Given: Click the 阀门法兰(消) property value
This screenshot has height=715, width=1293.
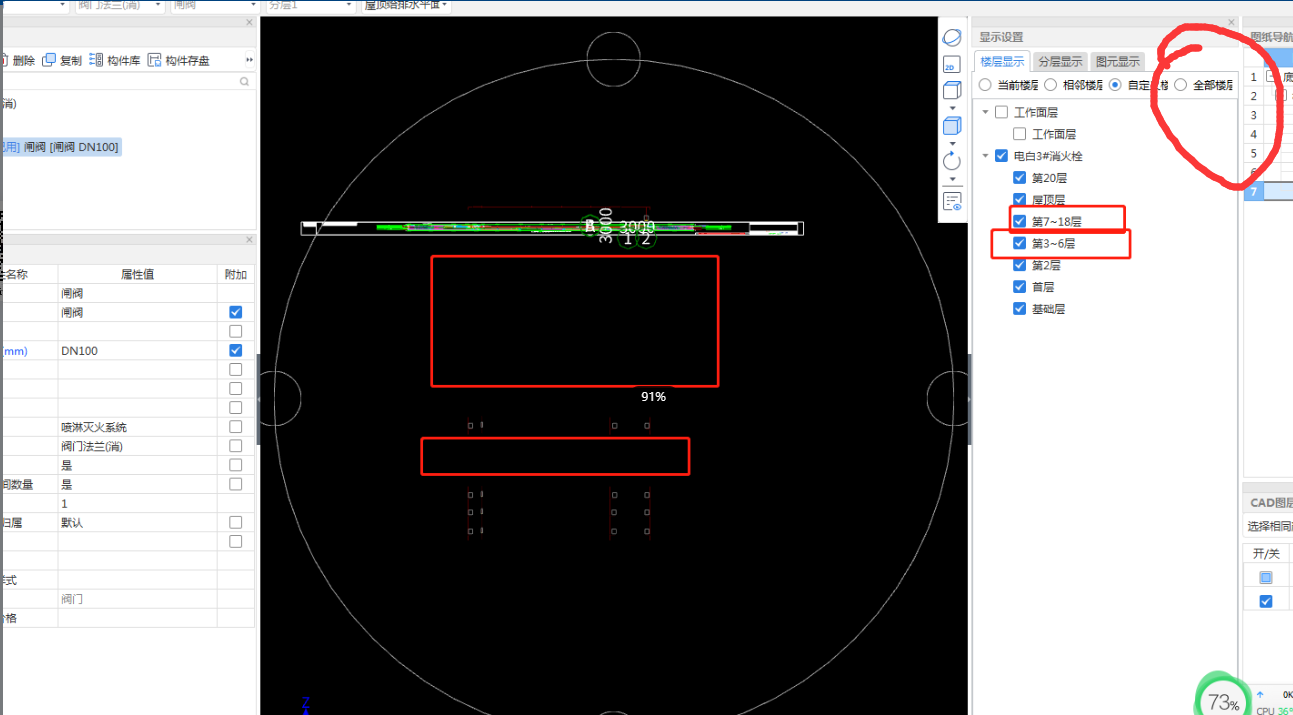Looking at the screenshot, I should 138,446.
